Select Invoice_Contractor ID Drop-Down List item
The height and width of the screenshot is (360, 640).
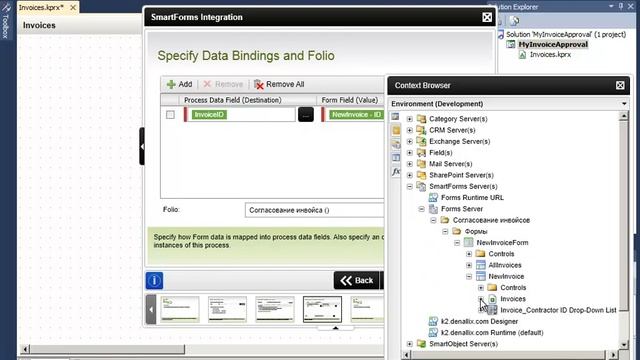558,310
